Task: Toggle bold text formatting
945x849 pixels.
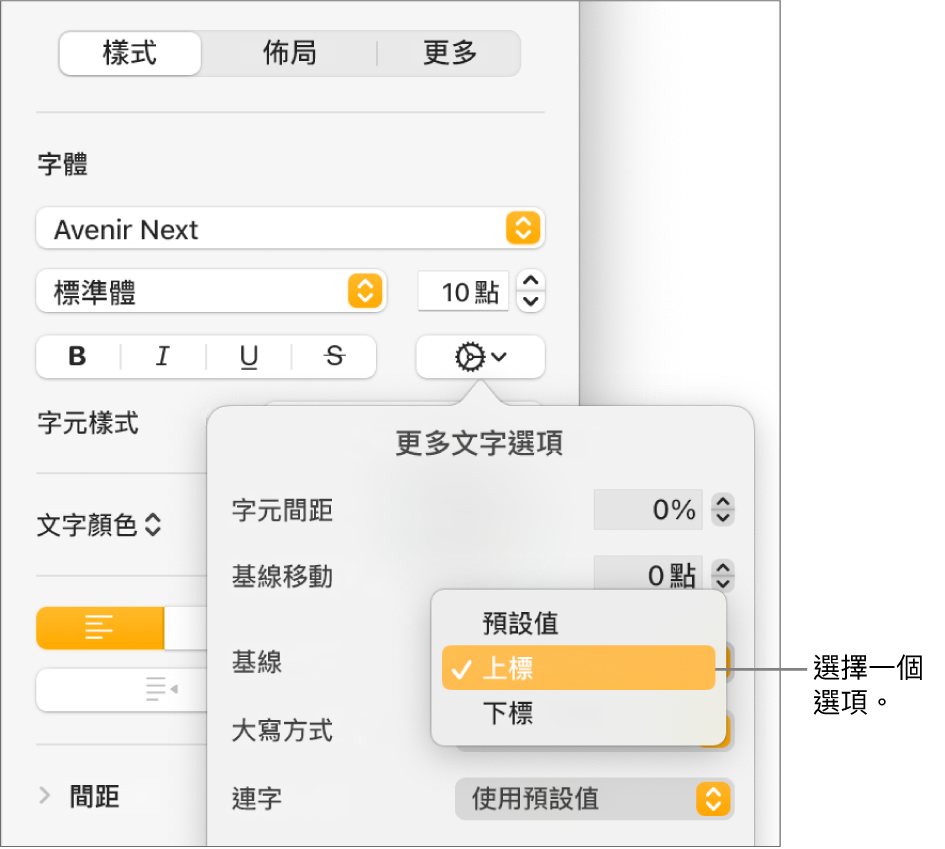Action: pos(78,357)
